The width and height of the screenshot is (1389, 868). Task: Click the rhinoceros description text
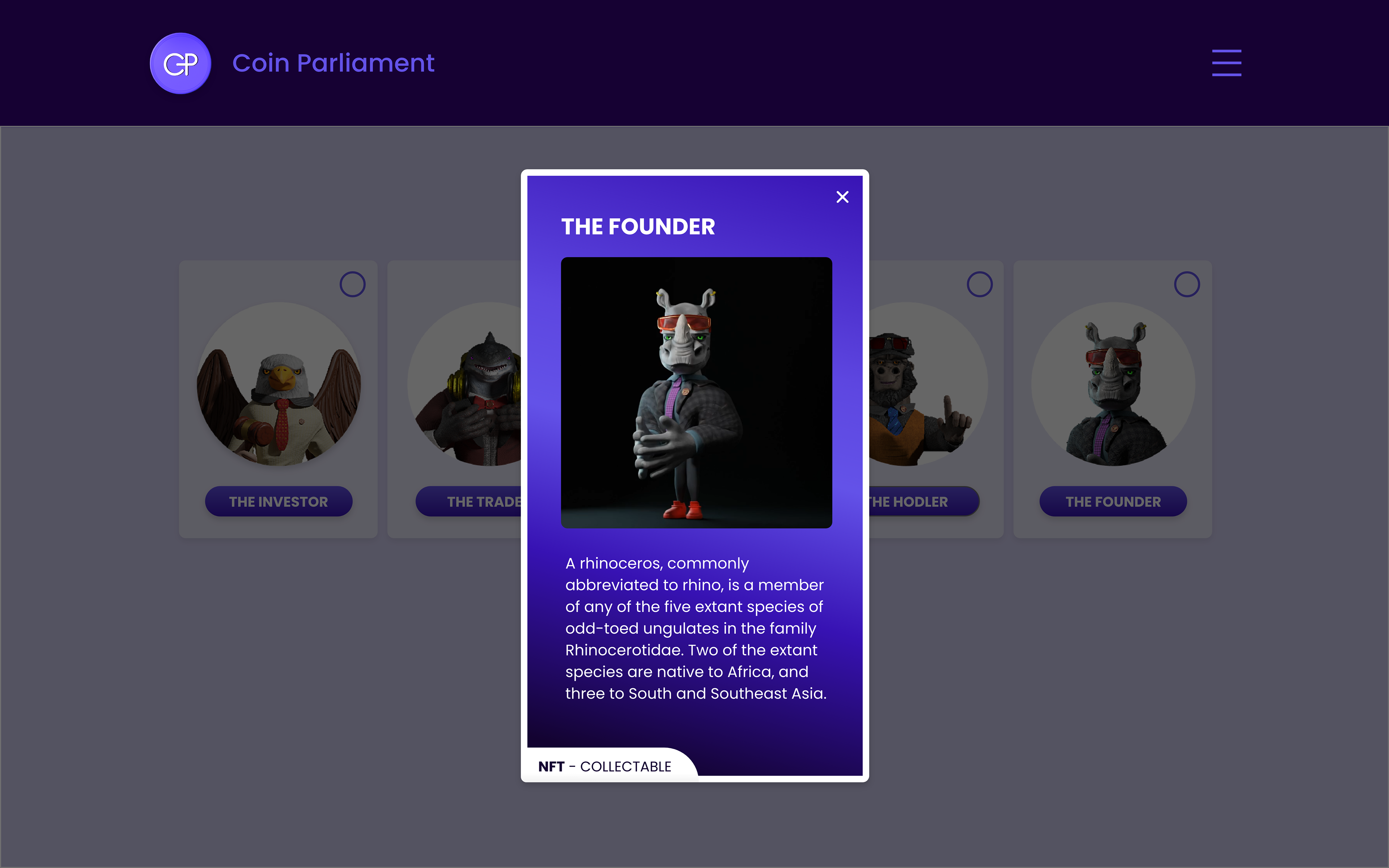tap(696, 628)
